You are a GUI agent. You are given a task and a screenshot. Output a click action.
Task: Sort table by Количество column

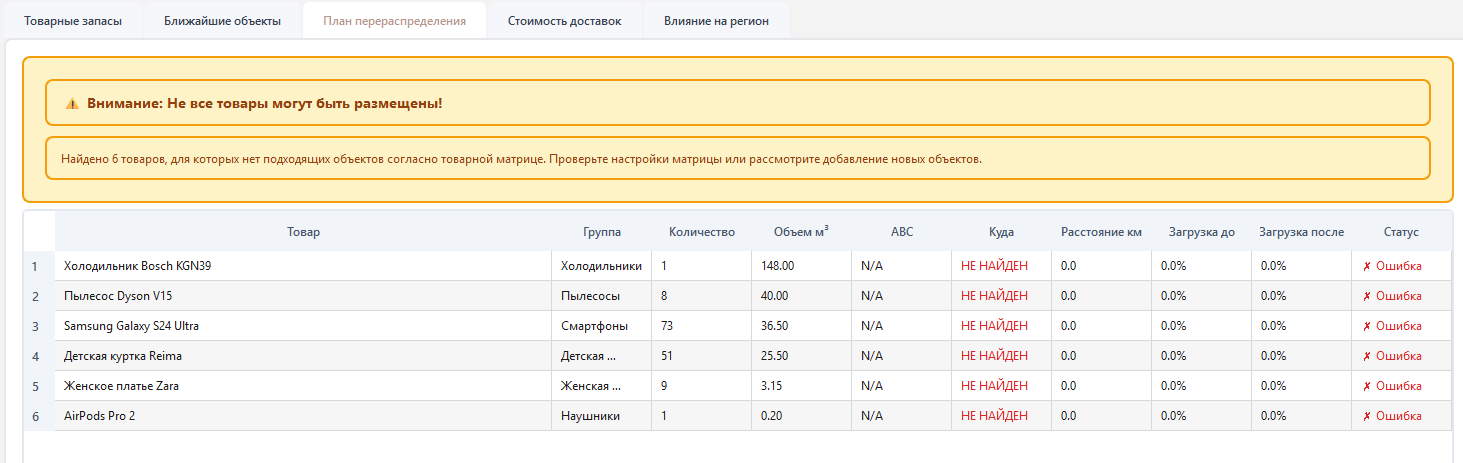click(701, 232)
